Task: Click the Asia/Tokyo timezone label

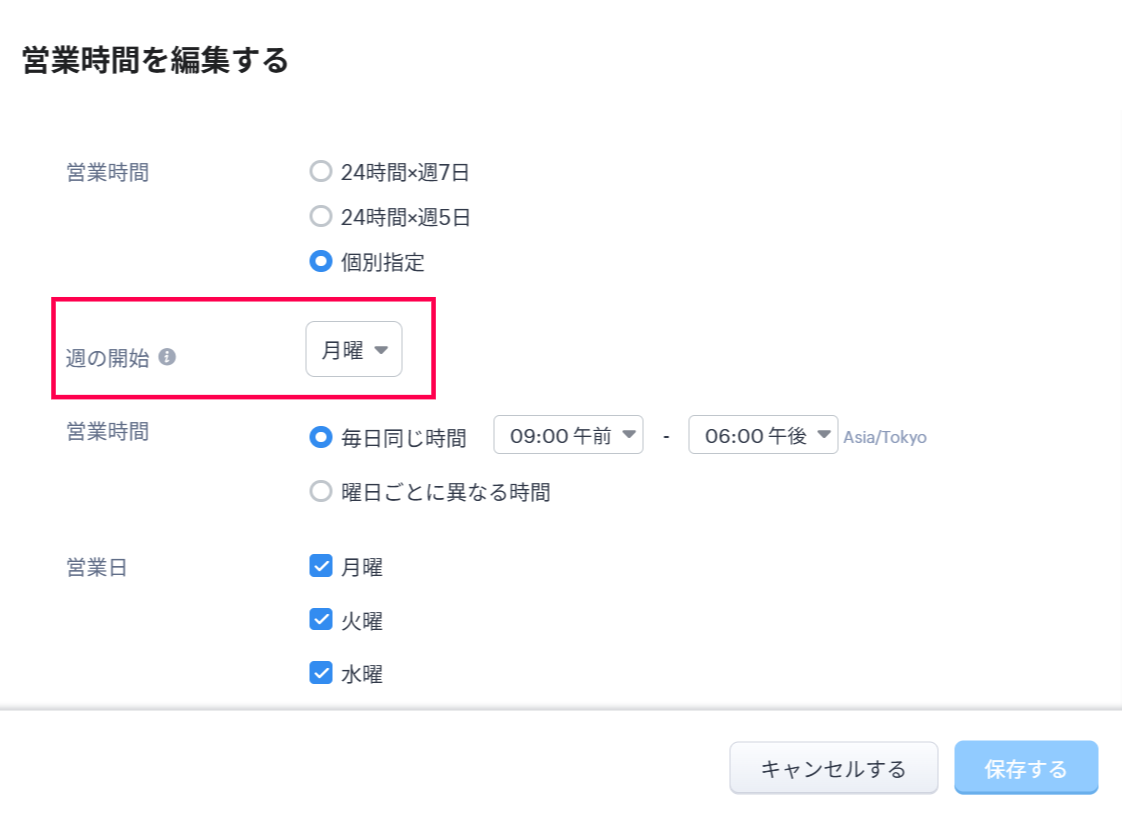Action: pyautogui.click(x=885, y=438)
